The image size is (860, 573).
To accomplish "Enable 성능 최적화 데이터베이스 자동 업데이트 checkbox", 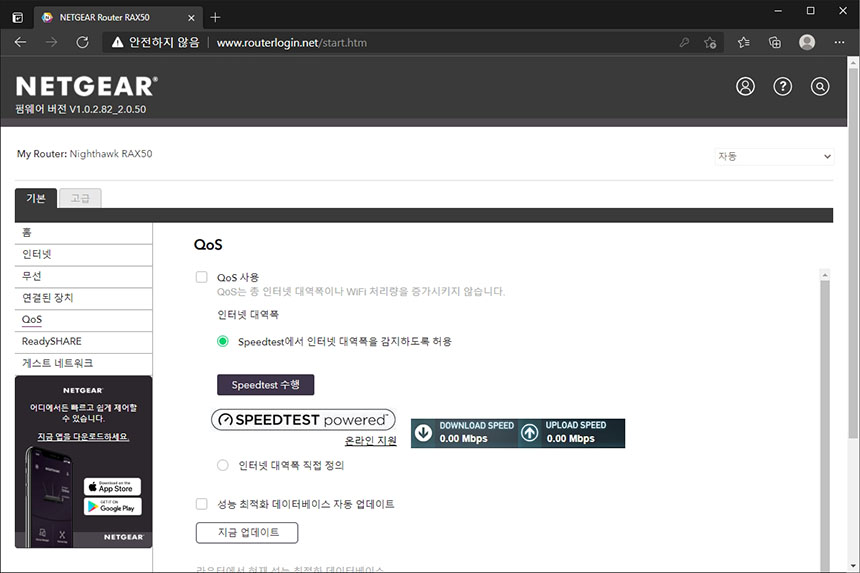I will [202, 503].
